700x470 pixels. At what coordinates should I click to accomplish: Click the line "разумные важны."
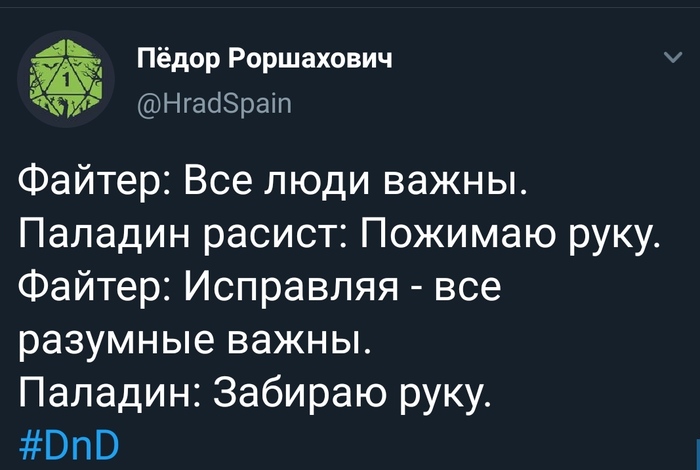tap(196, 342)
